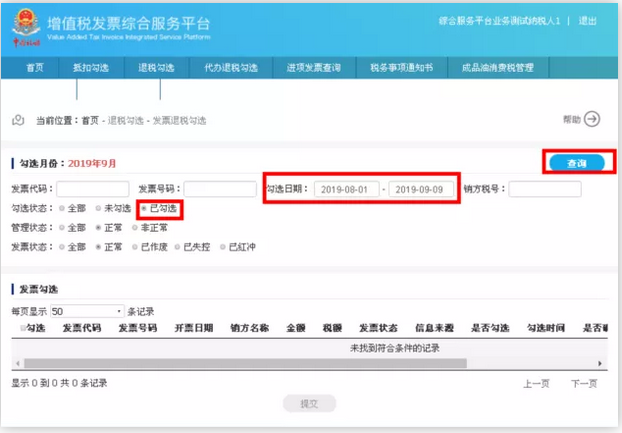
Task: Toggle the 勾选 select-all checkbox in table header
Action: coord(24,328)
